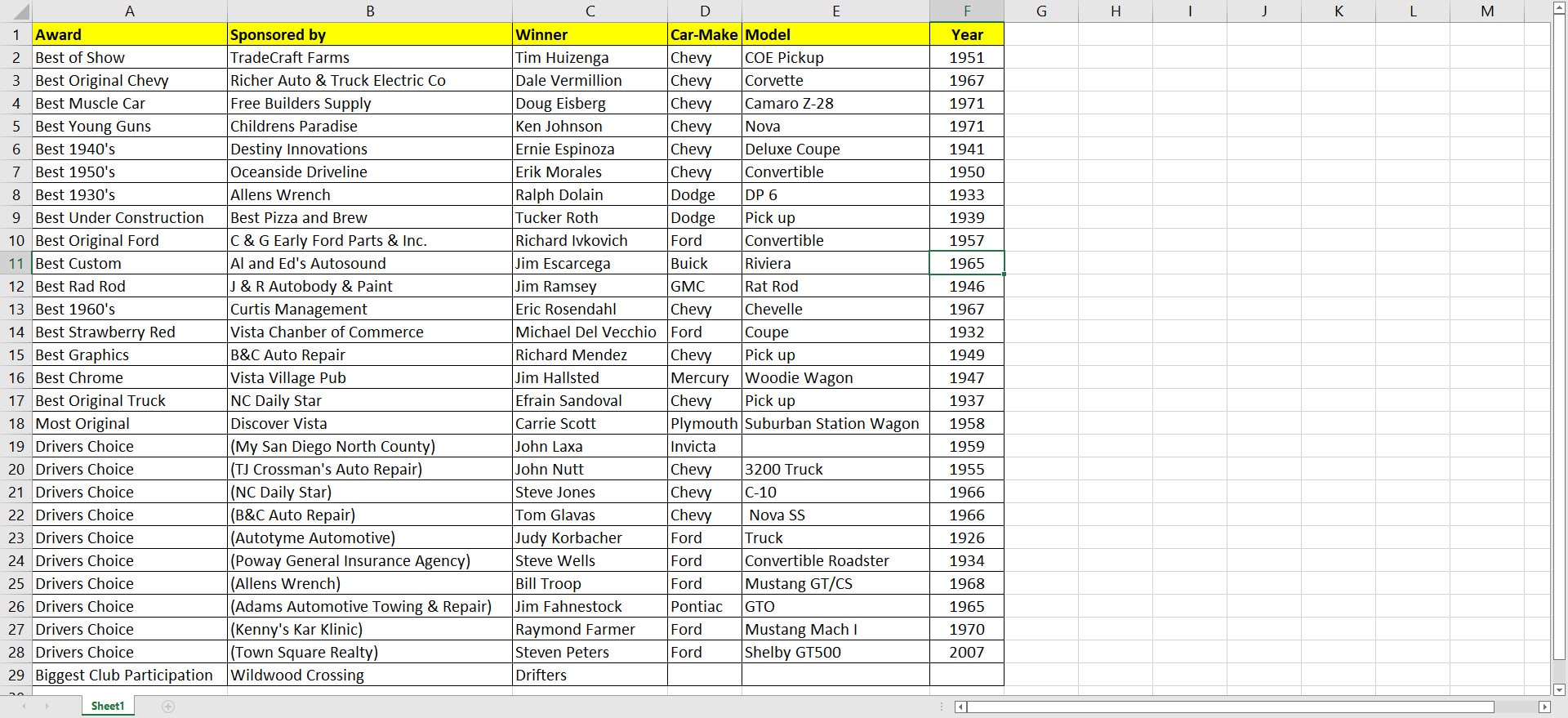Viewport: 1568px width, 718px height.
Task: Select cell 'Tim Huizenga'
Action: tap(590, 57)
